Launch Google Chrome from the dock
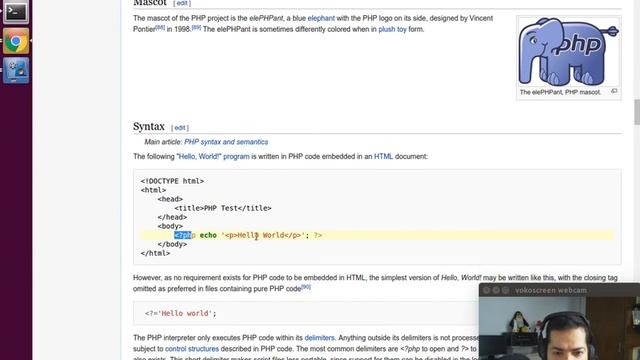 coord(16,41)
